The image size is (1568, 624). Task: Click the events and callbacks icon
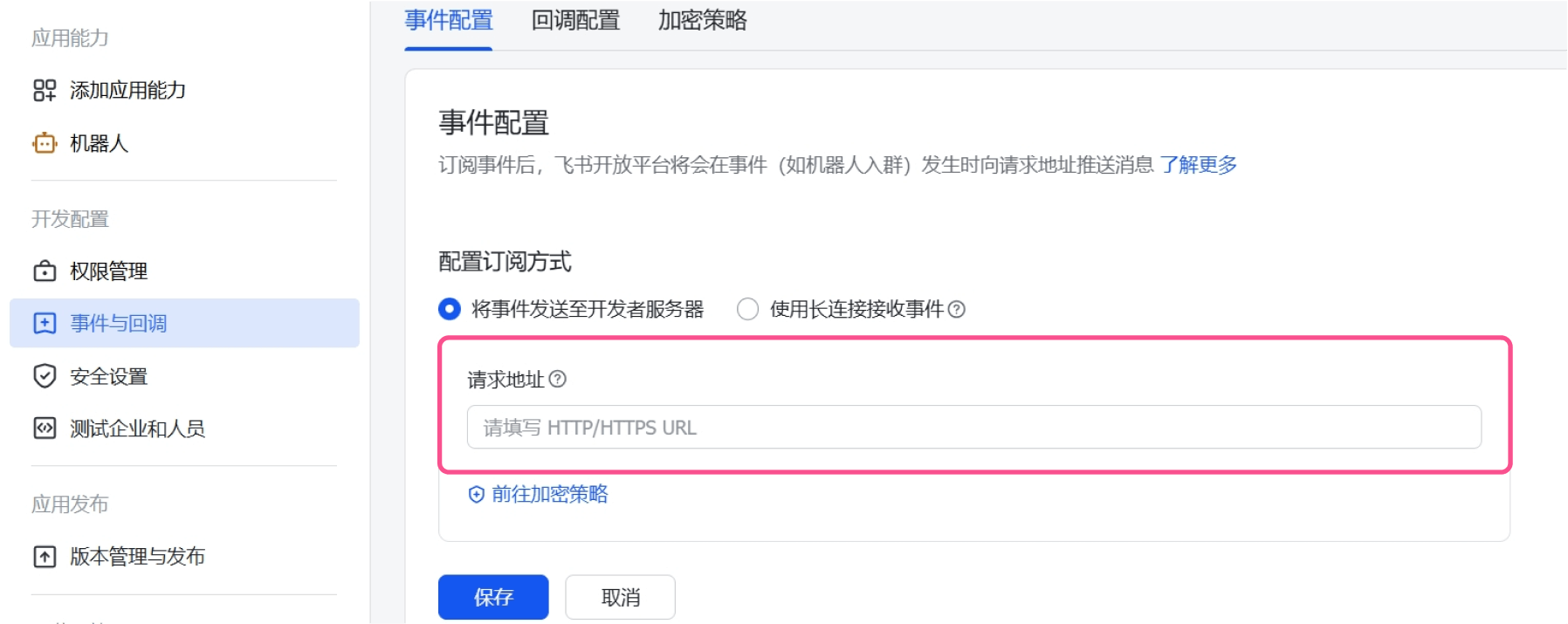[x=45, y=324]
